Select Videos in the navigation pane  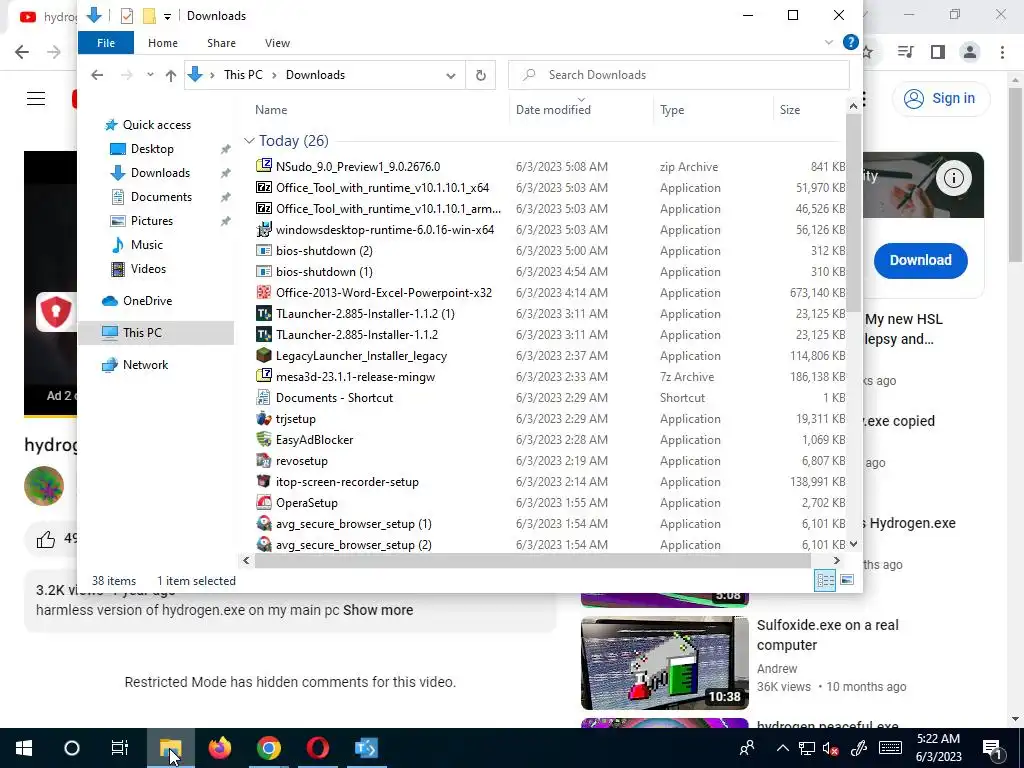point(148,268)
